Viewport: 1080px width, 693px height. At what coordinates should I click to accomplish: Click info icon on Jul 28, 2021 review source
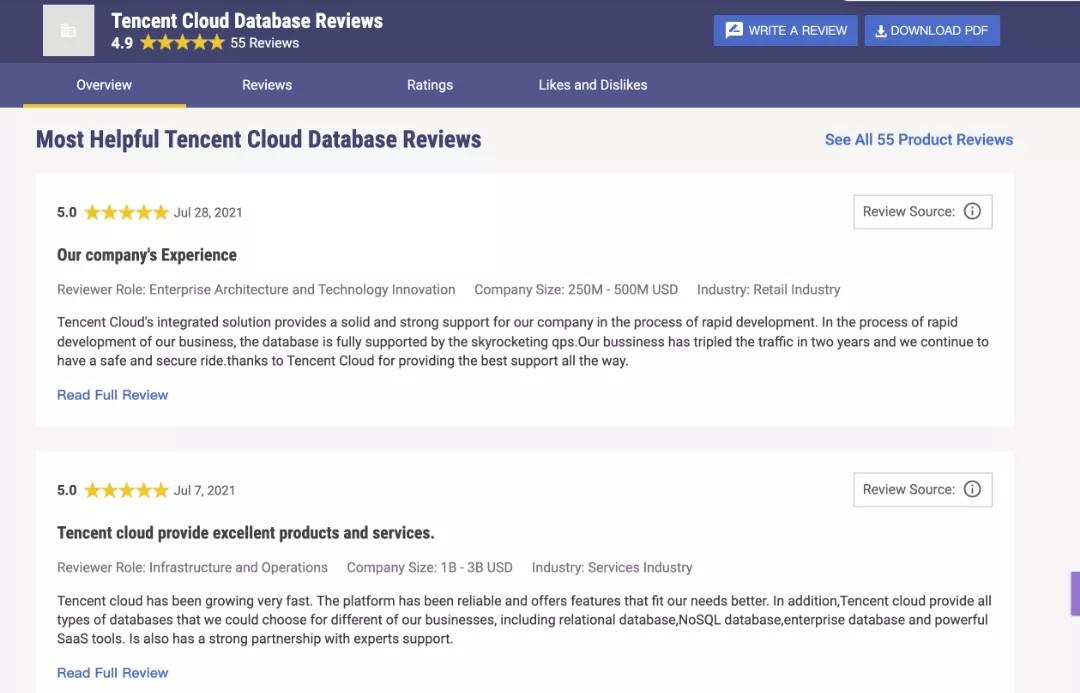tap(972, 211)
